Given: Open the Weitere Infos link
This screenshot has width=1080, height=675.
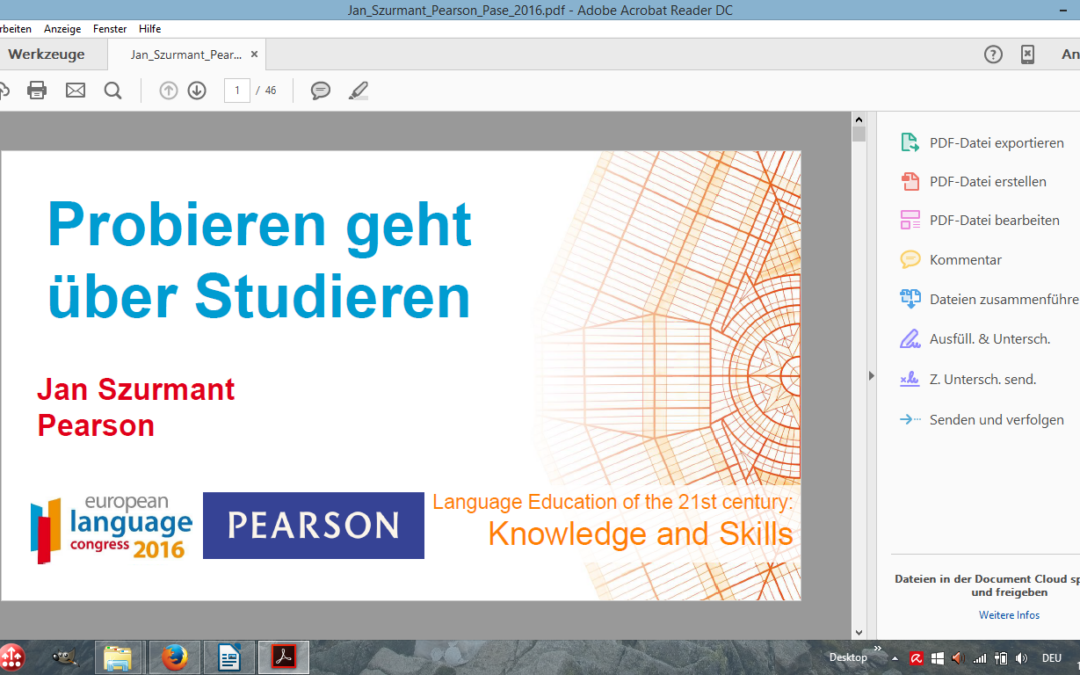Looking at the screenshot, I should click(1009, 615).
